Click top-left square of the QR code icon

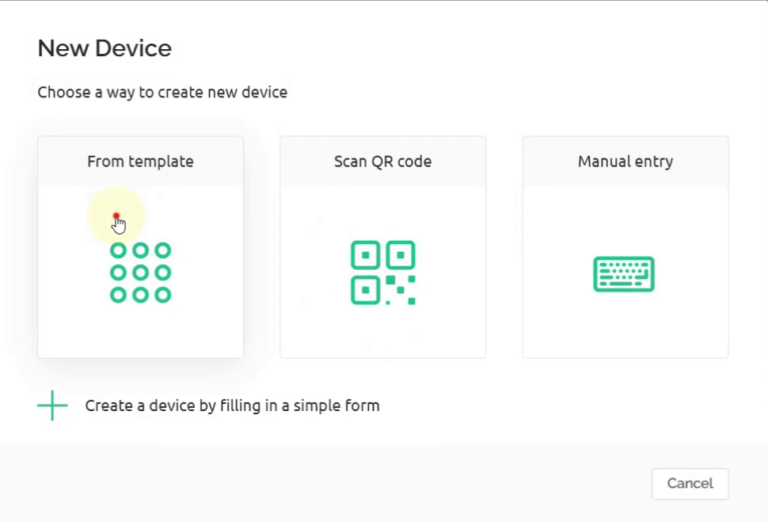pyautogui.click(x=366, y=255)
